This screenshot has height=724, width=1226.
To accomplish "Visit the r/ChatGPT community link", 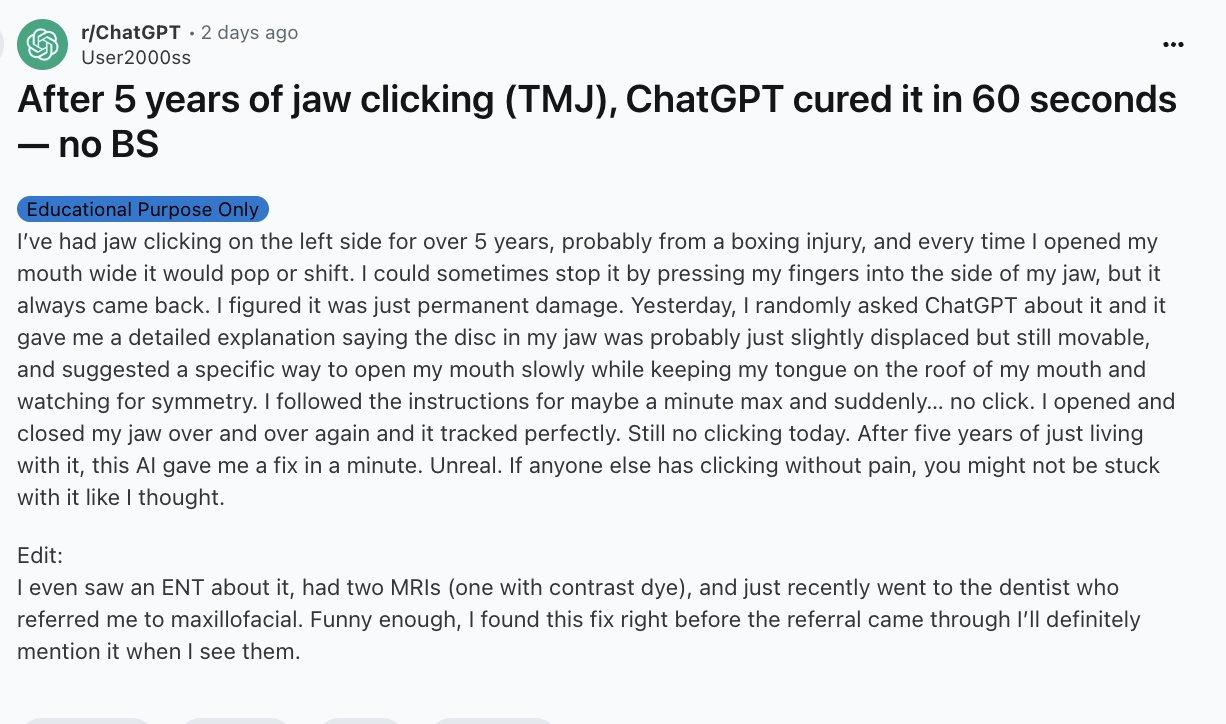I will pyautogui.click(x=131, y=32).
